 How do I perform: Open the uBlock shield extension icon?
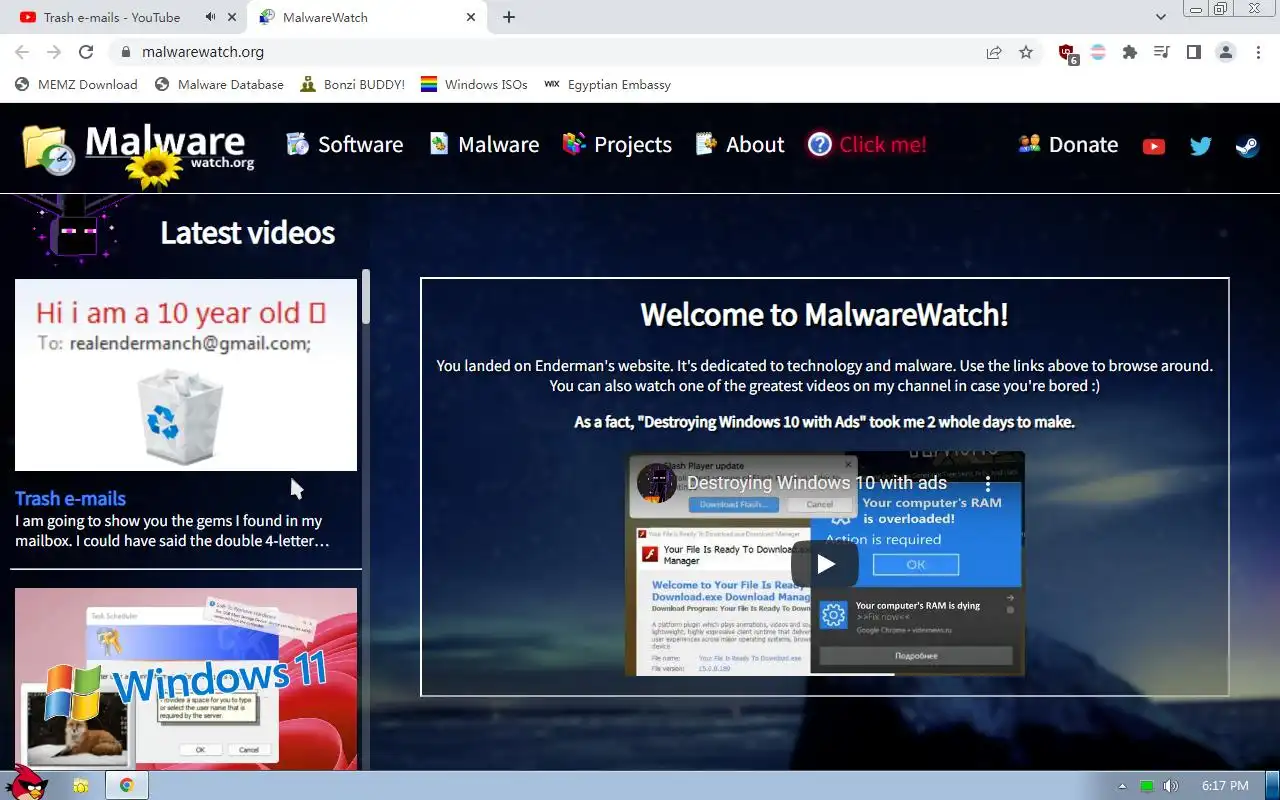coord(1067,53)
